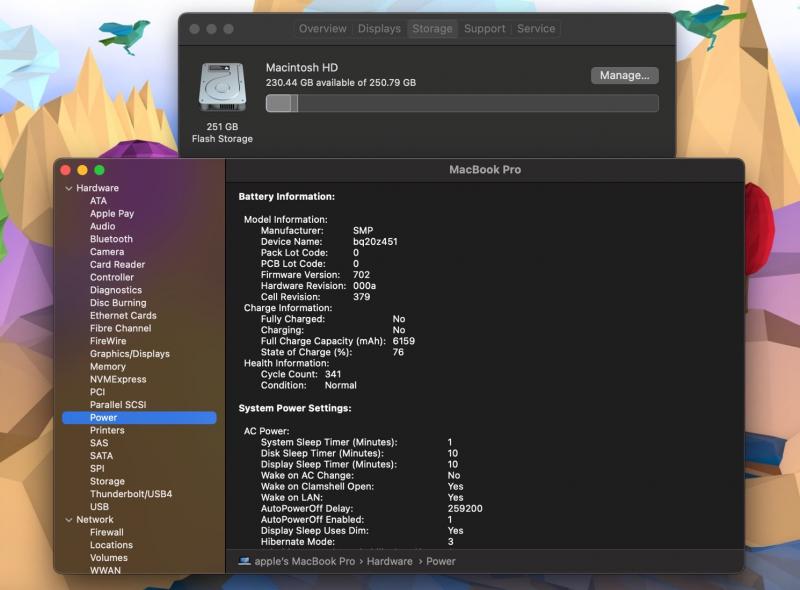Click the Hibernate Mode value 3

pyautogui.click(x=451, y=542)
